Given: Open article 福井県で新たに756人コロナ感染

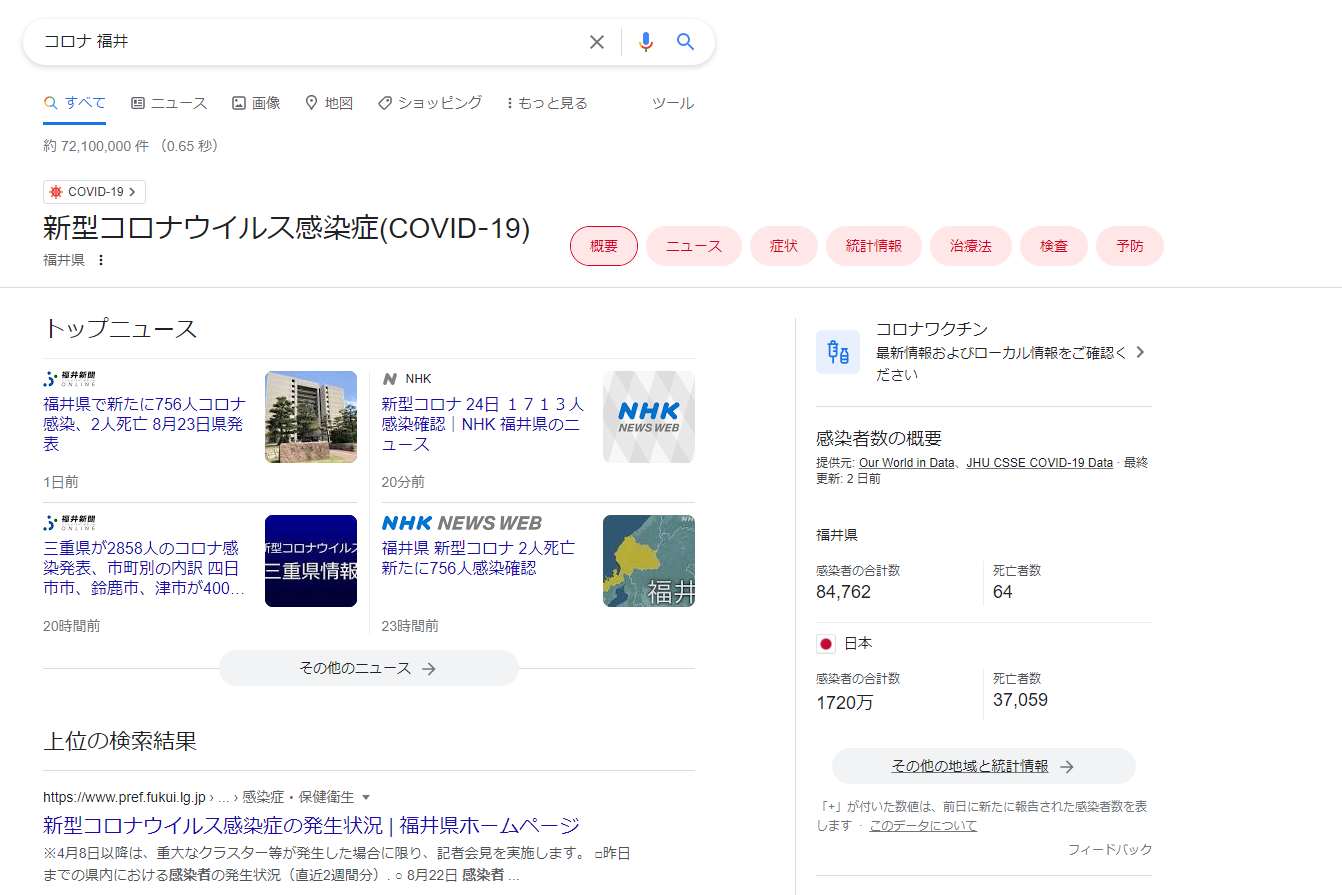Looking at the screenshot, I should 144,424.
